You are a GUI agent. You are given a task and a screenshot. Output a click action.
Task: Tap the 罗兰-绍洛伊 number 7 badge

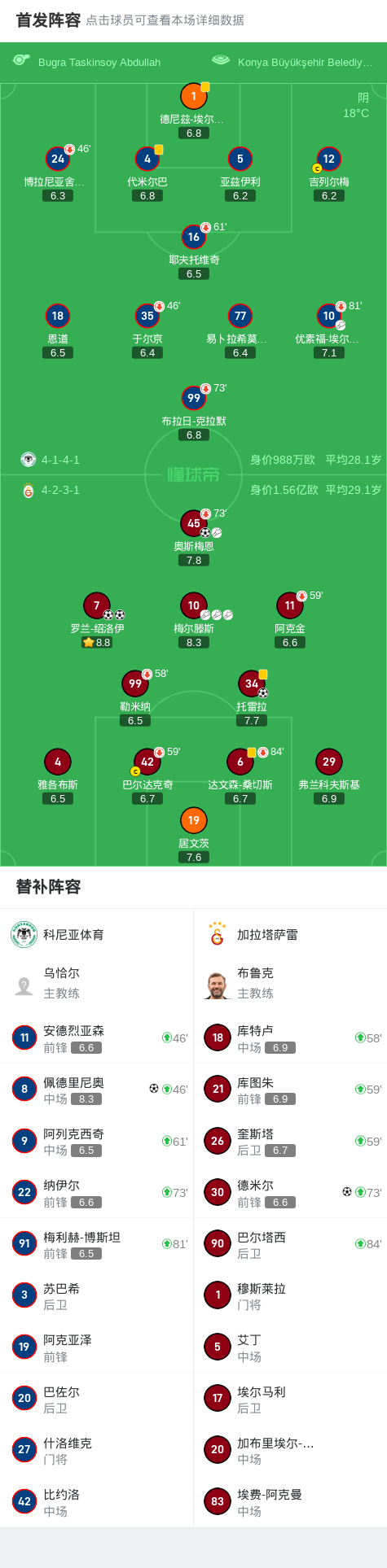tap(96, 605)
